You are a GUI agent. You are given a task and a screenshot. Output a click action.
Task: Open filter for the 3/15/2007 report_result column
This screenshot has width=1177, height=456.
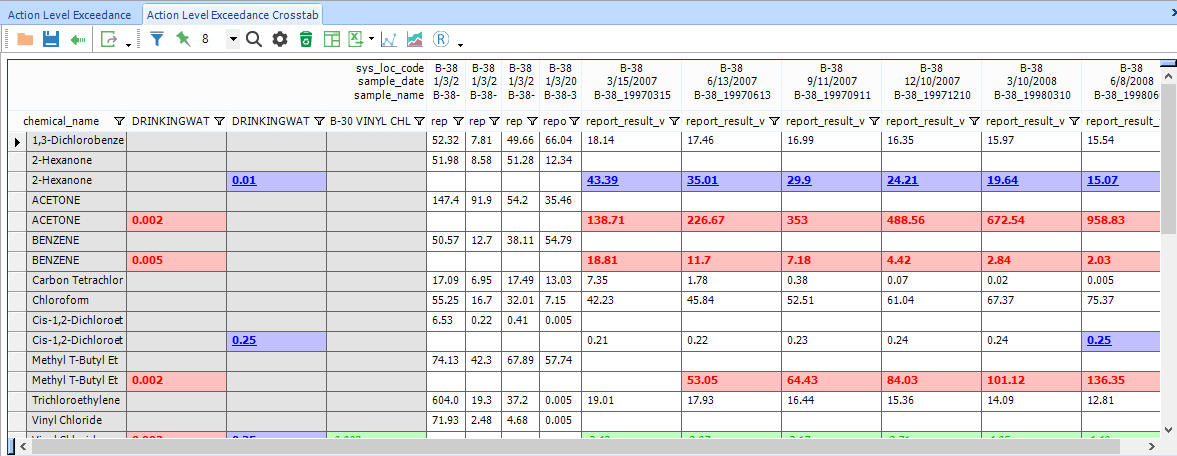[x=674, y=120]
